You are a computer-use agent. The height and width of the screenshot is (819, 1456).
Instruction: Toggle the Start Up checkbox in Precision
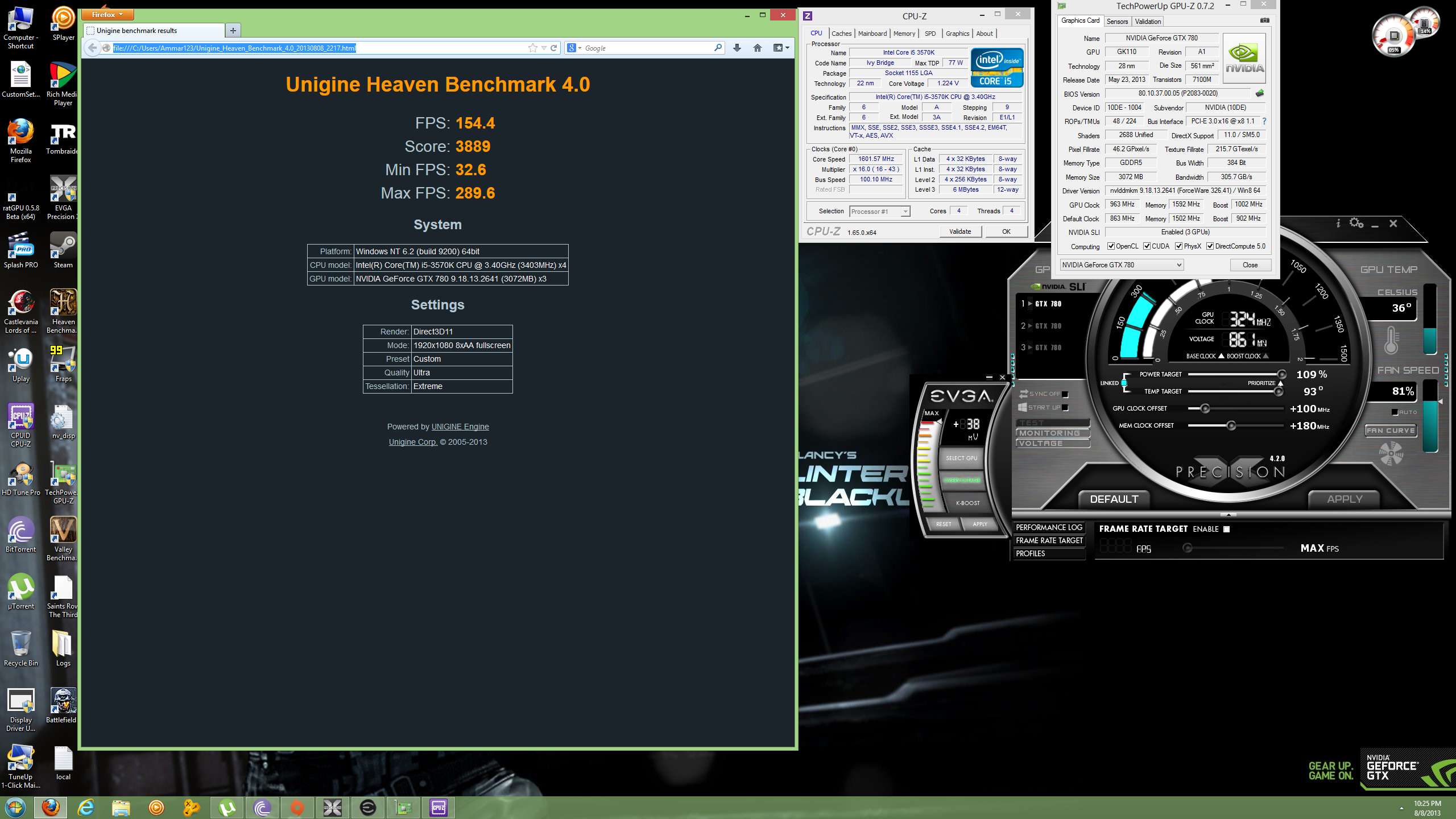1065,408
